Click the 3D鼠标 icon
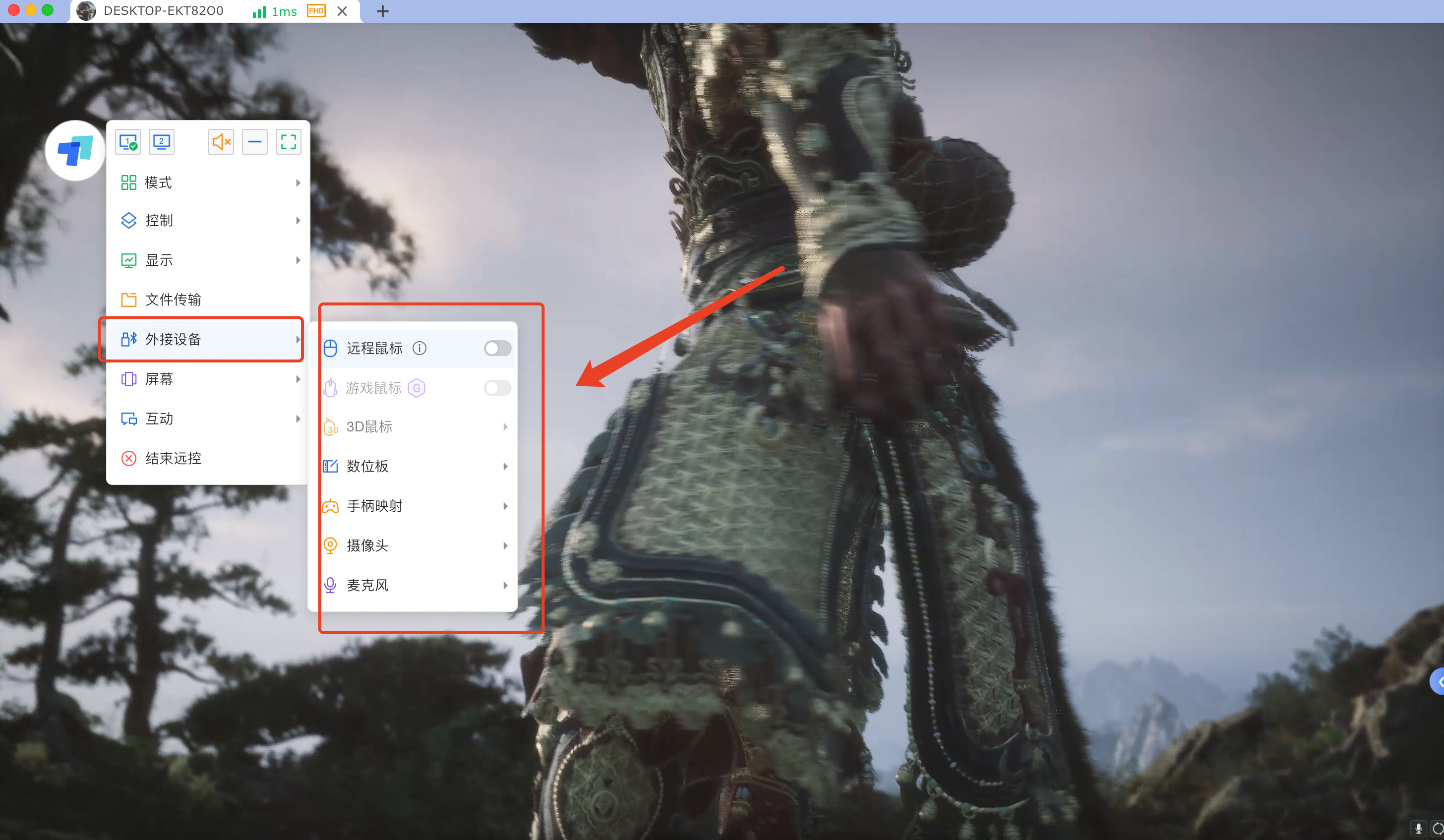The height and width of the screenshot is (840, 1444). click(331, 427)
